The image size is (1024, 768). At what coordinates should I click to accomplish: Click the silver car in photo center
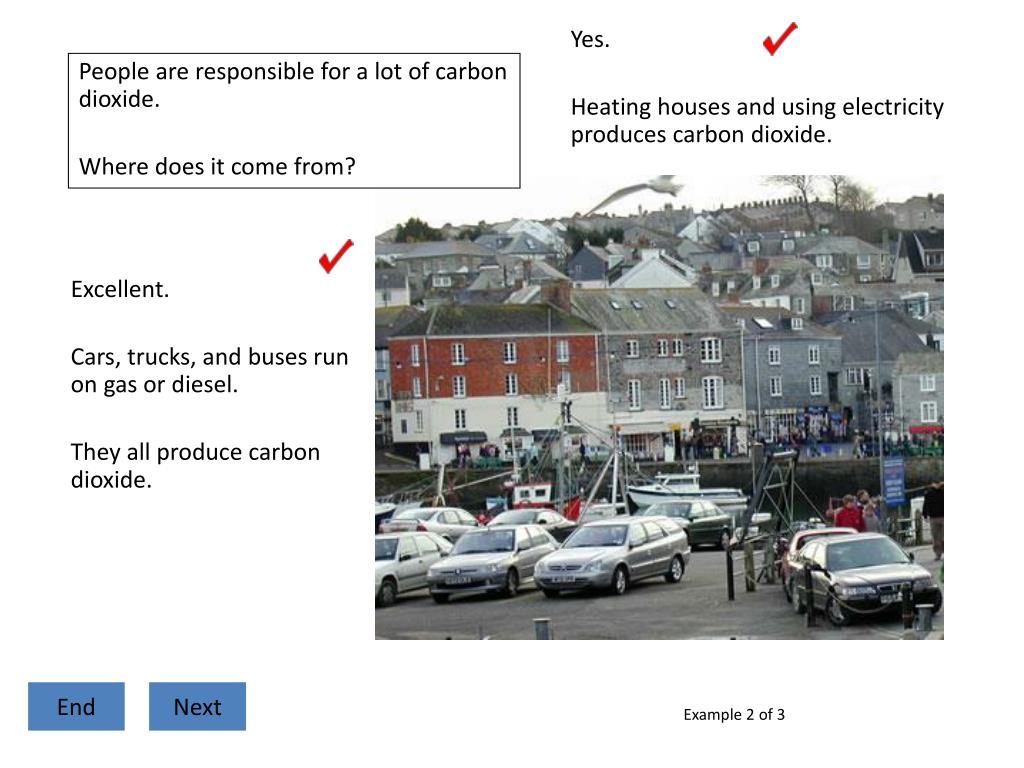612,555
